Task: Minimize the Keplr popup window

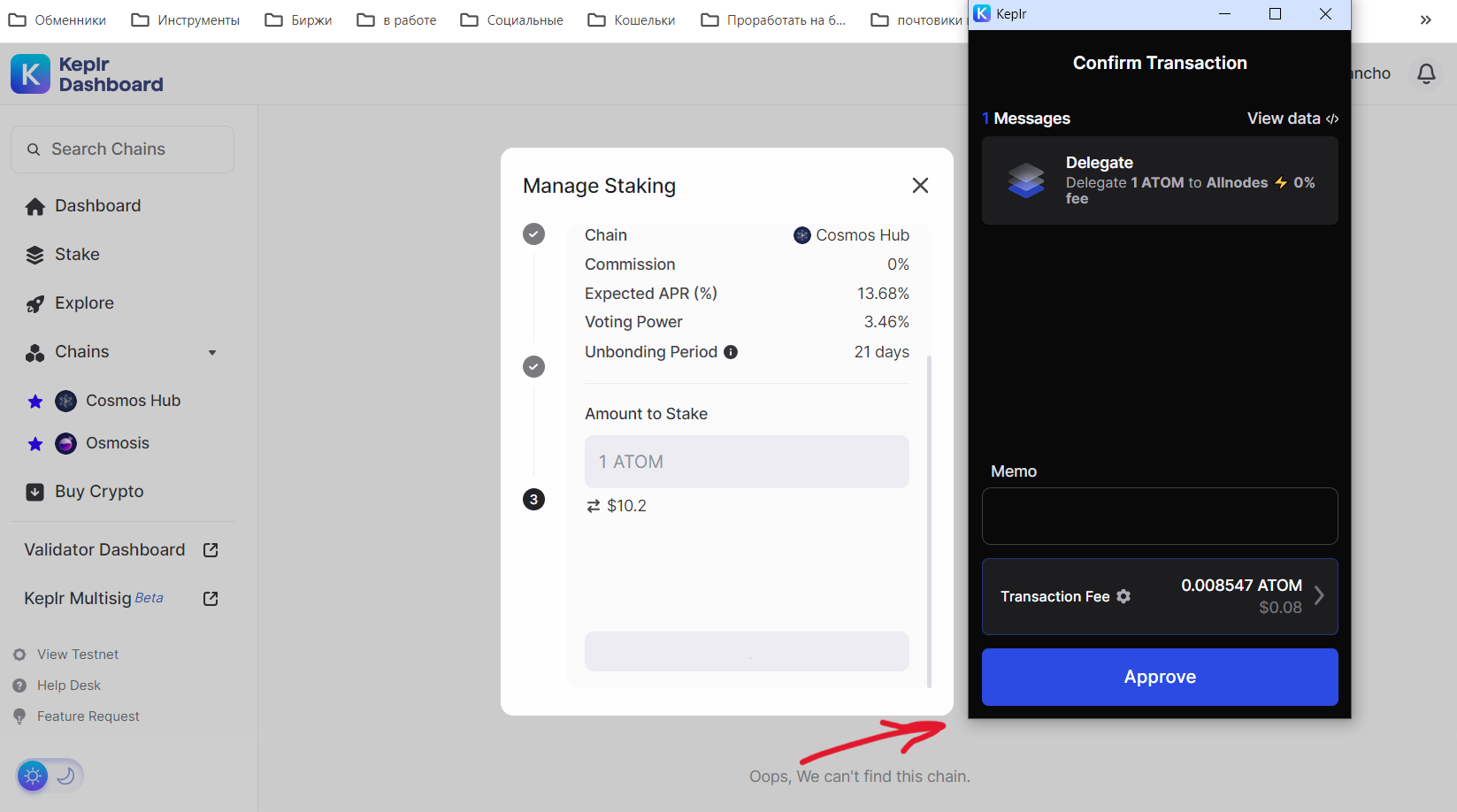Action: (x=1224, y=14)
